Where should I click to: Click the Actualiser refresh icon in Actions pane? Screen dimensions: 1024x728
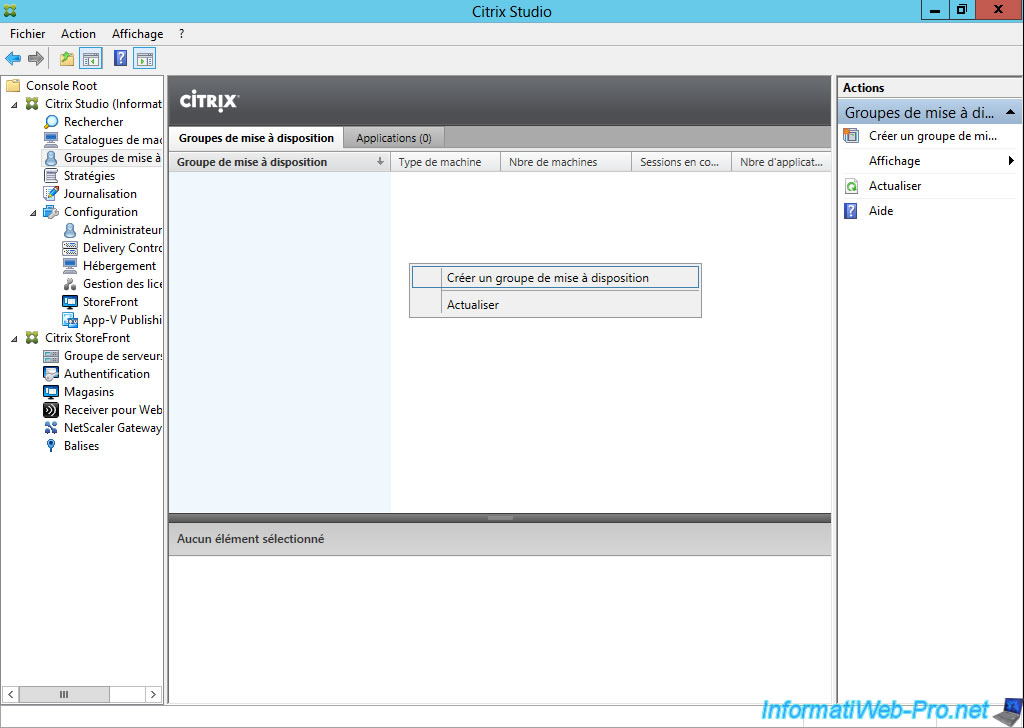click(x=851, y=186)
